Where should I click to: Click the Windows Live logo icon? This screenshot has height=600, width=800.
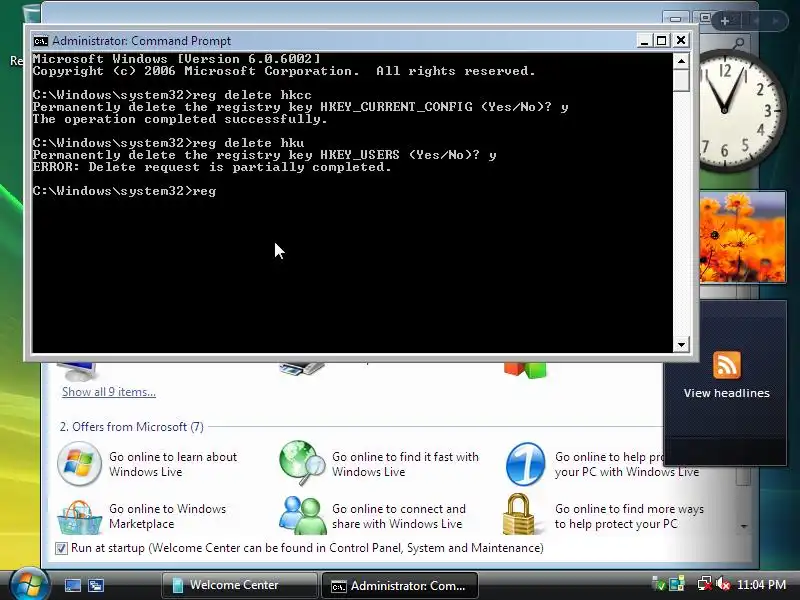79,464
